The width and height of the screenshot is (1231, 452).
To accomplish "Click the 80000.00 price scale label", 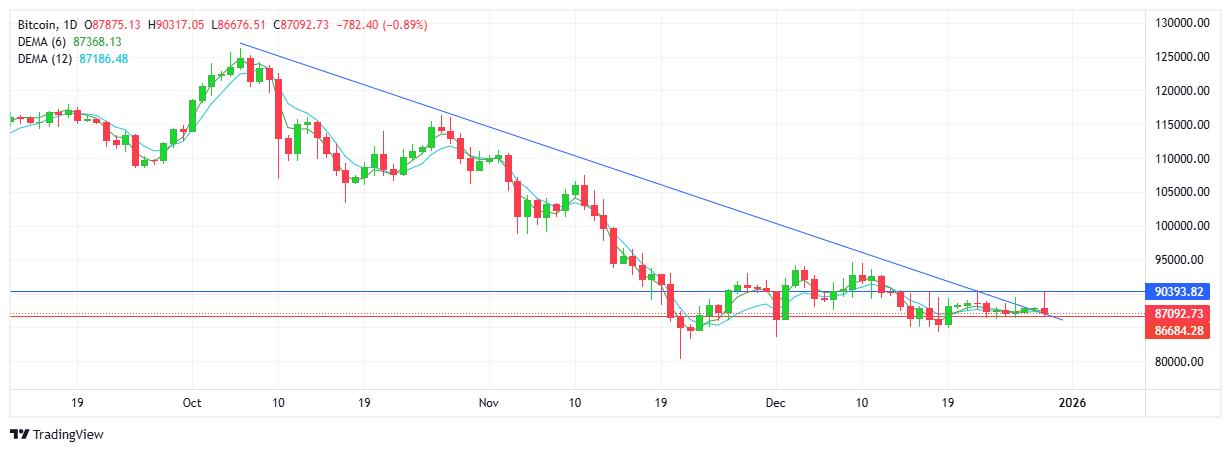I will [x=1181, y=362].
